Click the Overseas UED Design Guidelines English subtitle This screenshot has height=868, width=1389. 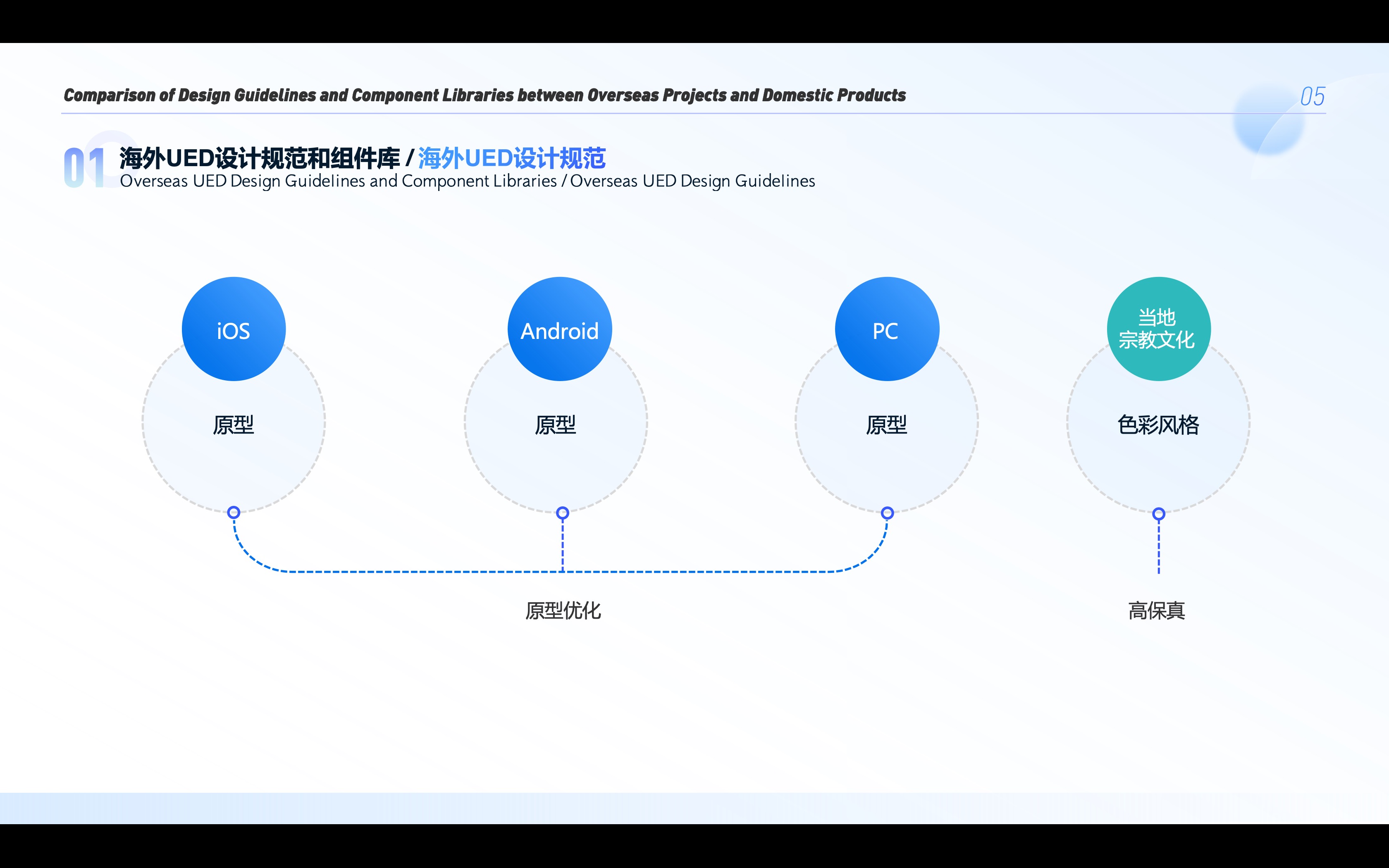pos(467,181)
